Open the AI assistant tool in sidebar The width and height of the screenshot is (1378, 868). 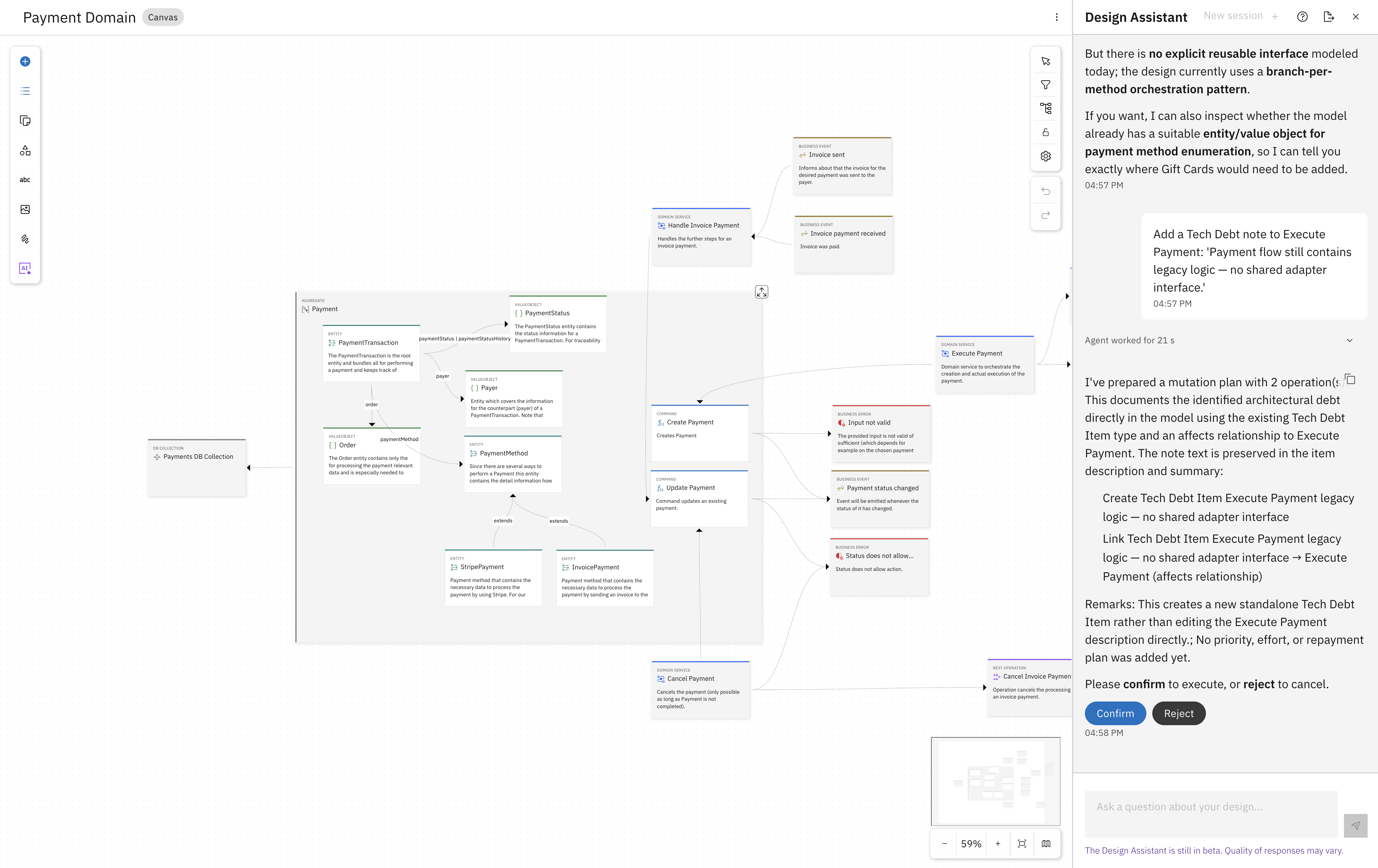pyautogui.click(x=25, y=268)
